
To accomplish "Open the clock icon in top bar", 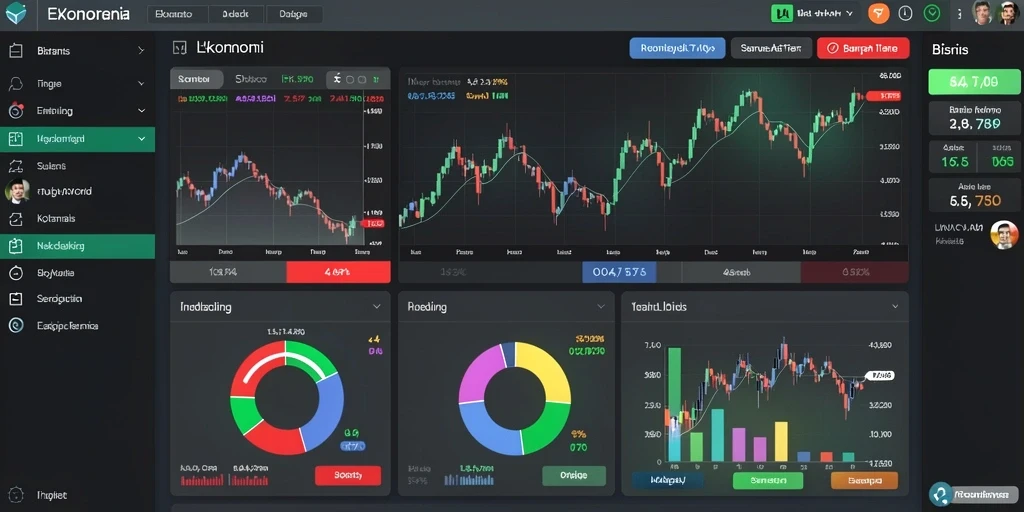I will (905, 13).
